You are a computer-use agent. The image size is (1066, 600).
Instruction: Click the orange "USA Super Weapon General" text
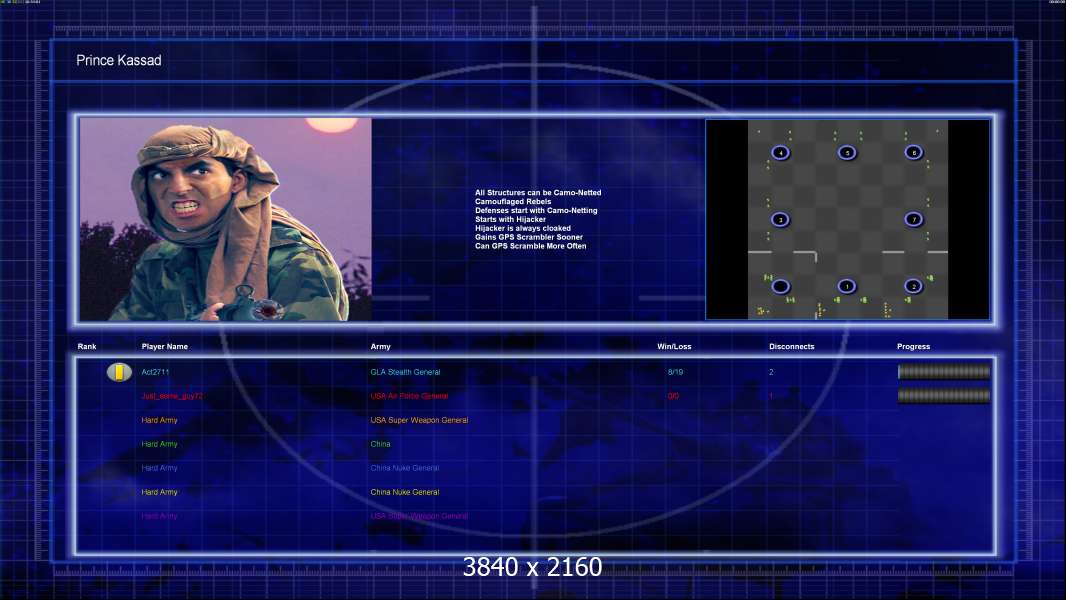point(419,421)
